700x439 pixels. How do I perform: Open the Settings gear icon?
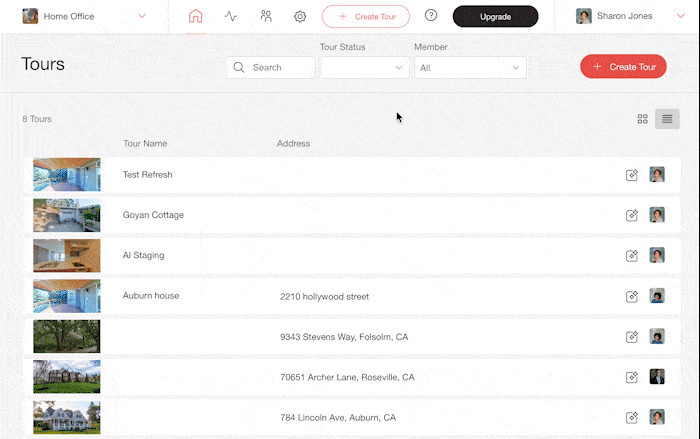pos(300,16)
